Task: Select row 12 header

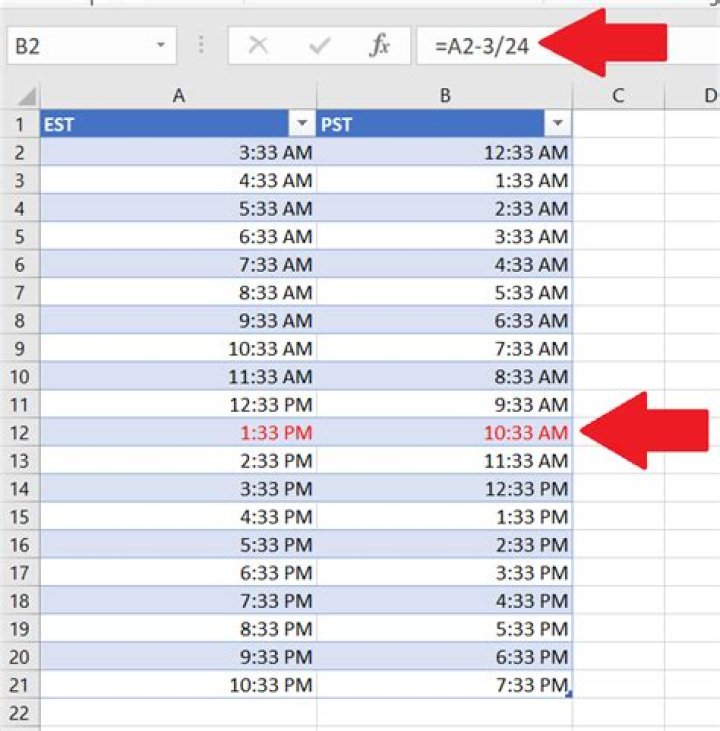Action: coord(20,433)
